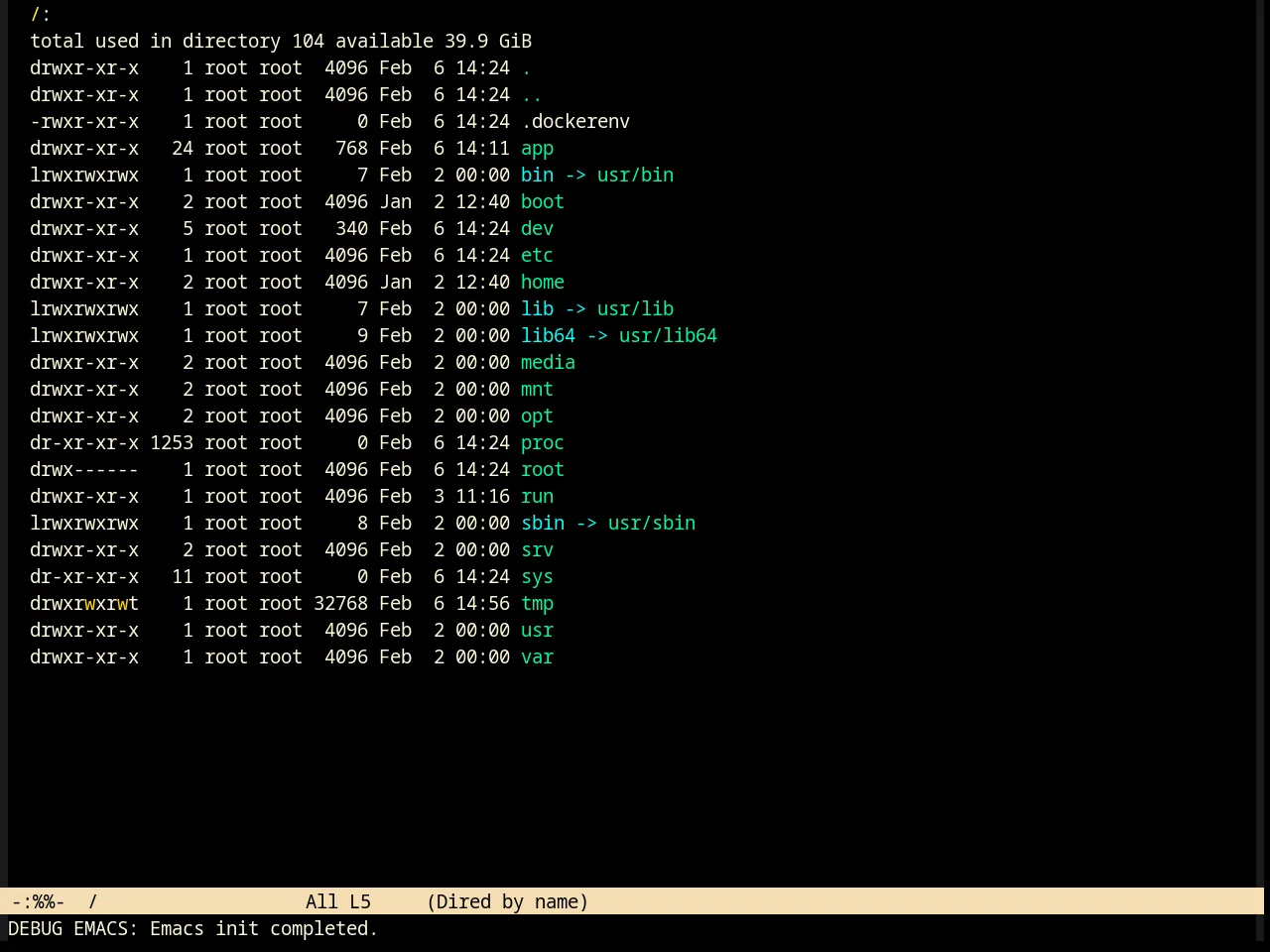Click 'usr/bin' symlink target text
The image size is (1270, 952).
(x=635, y=176)
